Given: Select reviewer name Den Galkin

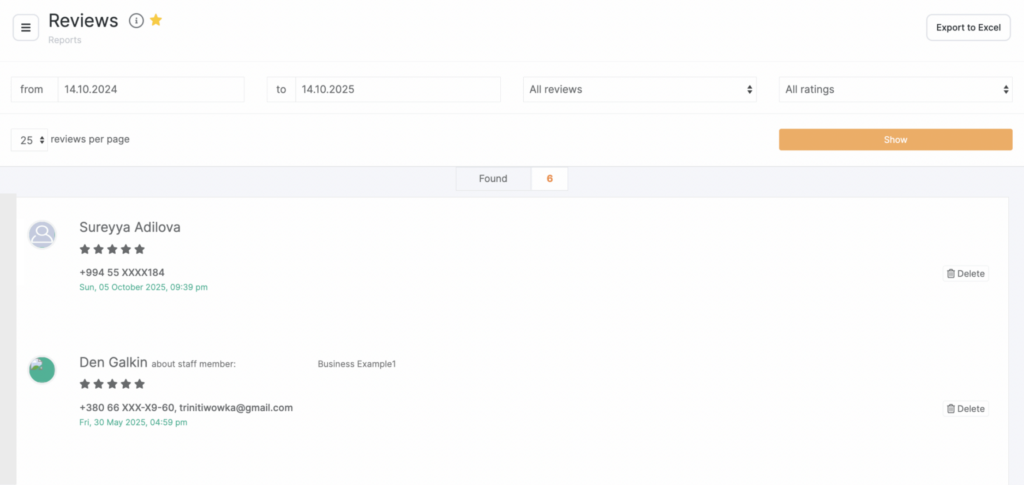Looking at the screenshot, I should [113, 362].
